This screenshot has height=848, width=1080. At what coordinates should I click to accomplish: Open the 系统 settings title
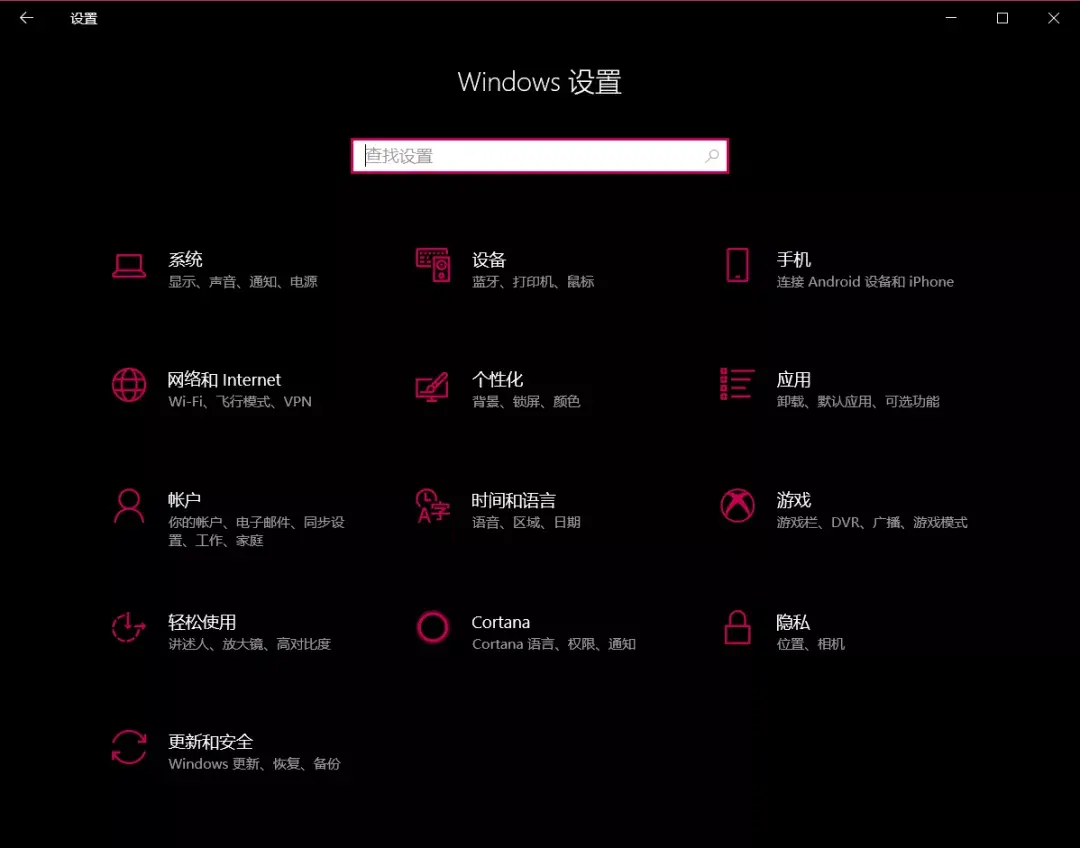tap(185, 260)
